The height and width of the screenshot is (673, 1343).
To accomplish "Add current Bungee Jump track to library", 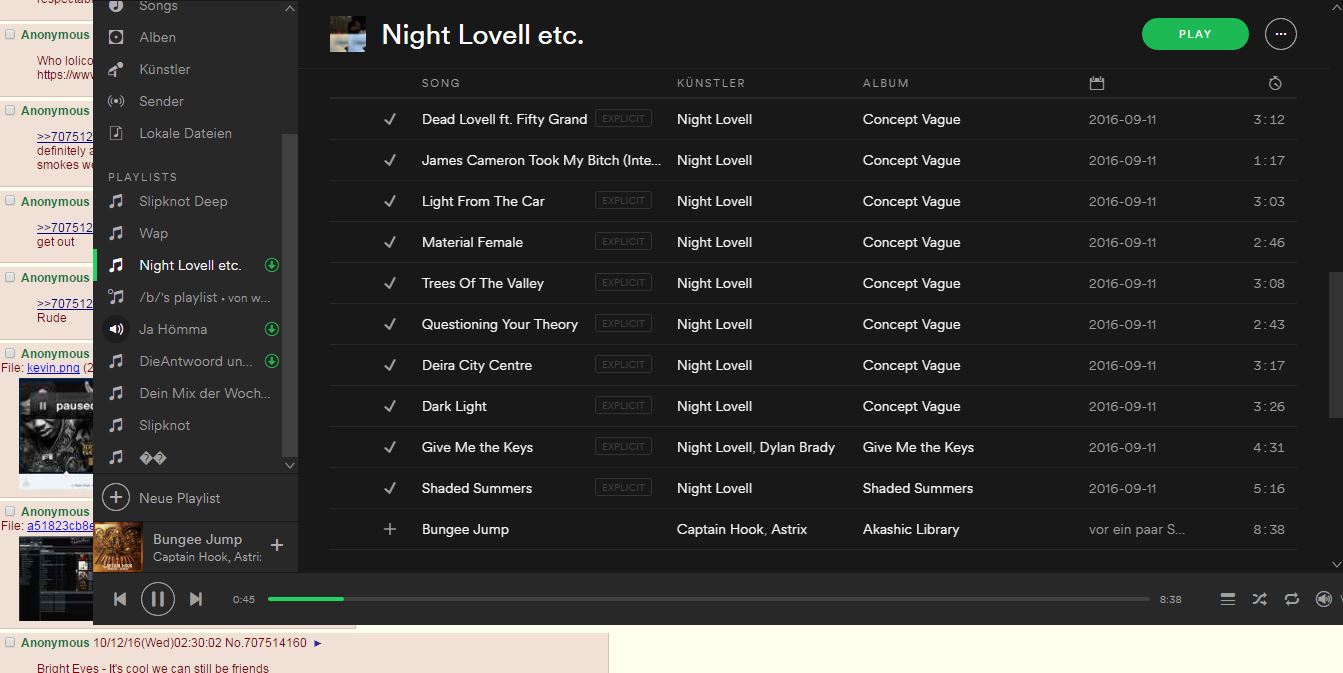I will (277, 545).
